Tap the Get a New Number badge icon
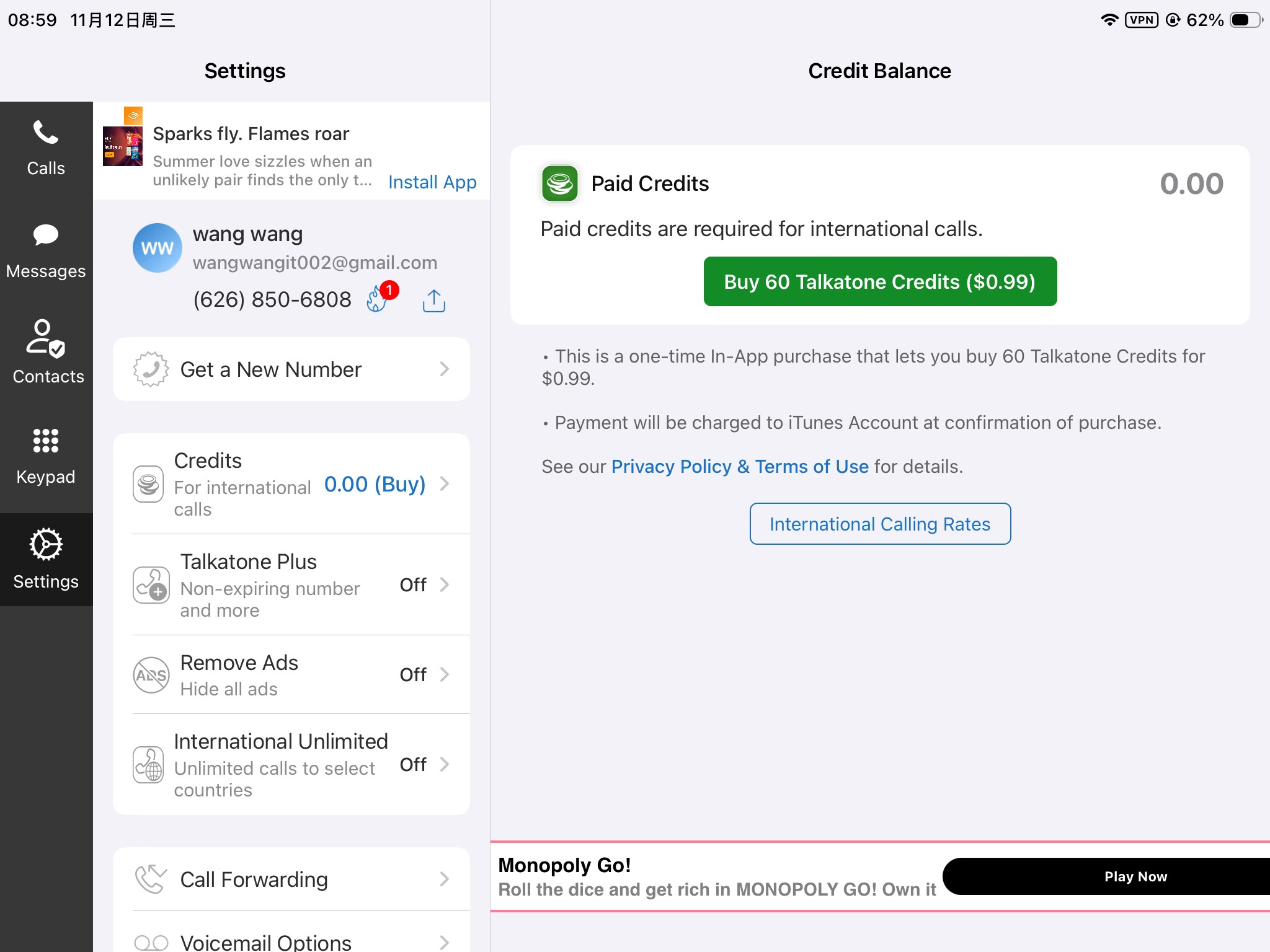 (151, 369)
